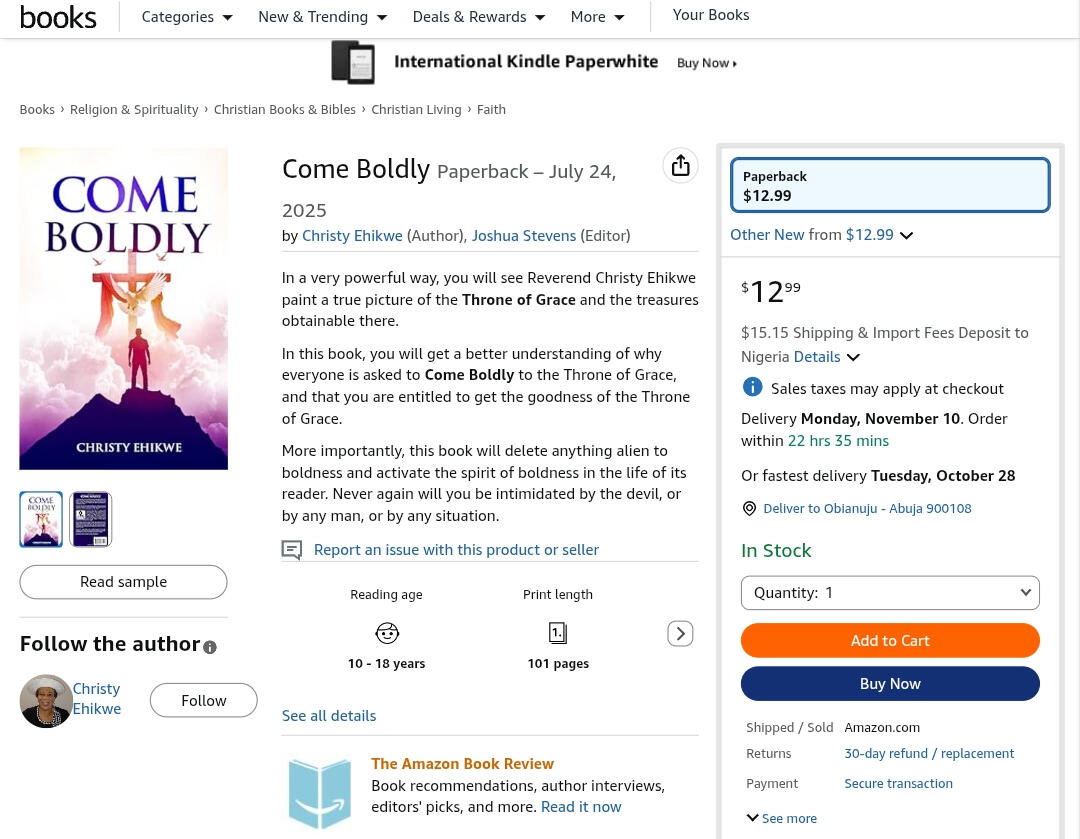This screenshot has height=839, width=1080.
Task: Click Christy Ehikwe's author profile photo
Action: 46,700
